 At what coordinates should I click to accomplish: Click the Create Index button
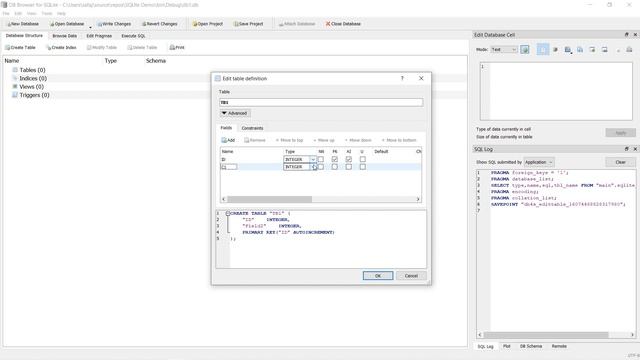(x=61, y=47)
